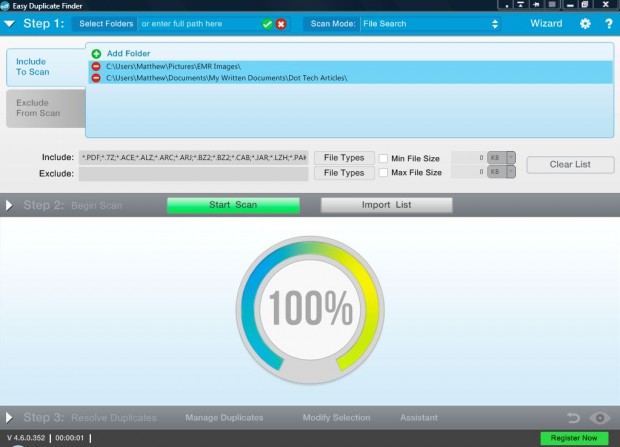620x447 pixels.
Task: Select the Pictures\EMR Images path row
Action: click(x=350, y=66)
